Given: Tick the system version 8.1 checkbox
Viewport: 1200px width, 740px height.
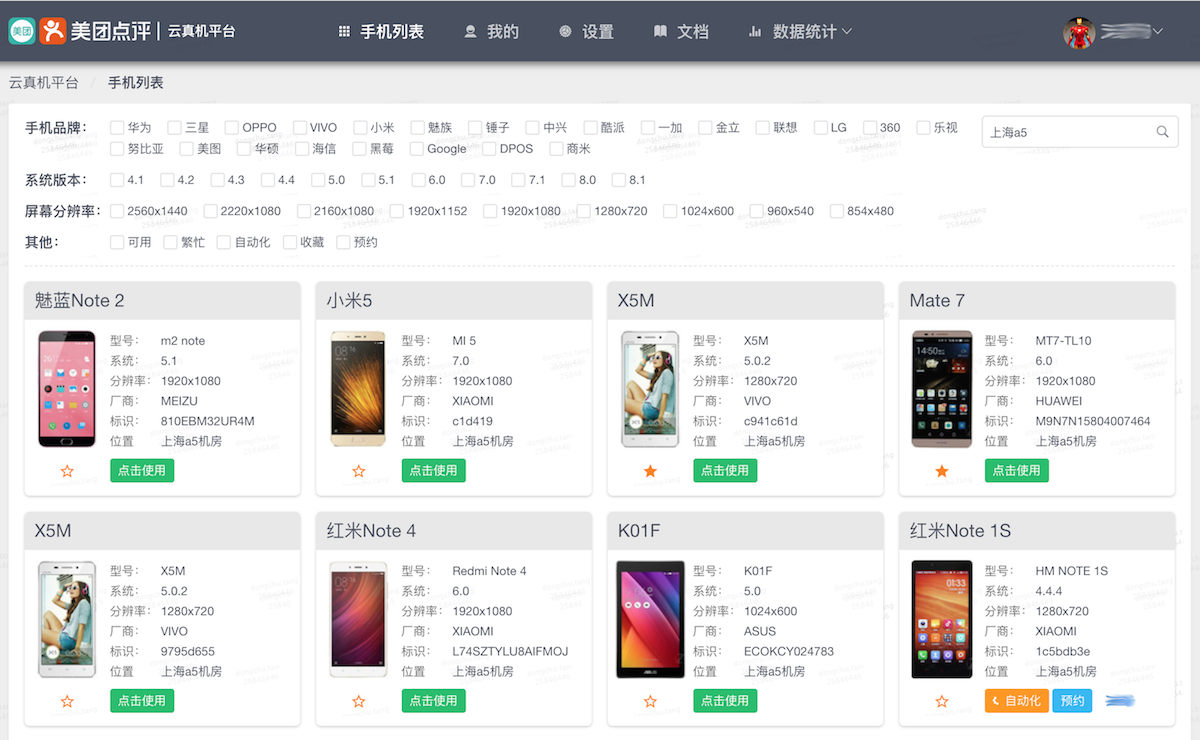Looking at the screenshot, I should (x=618, y=180).
